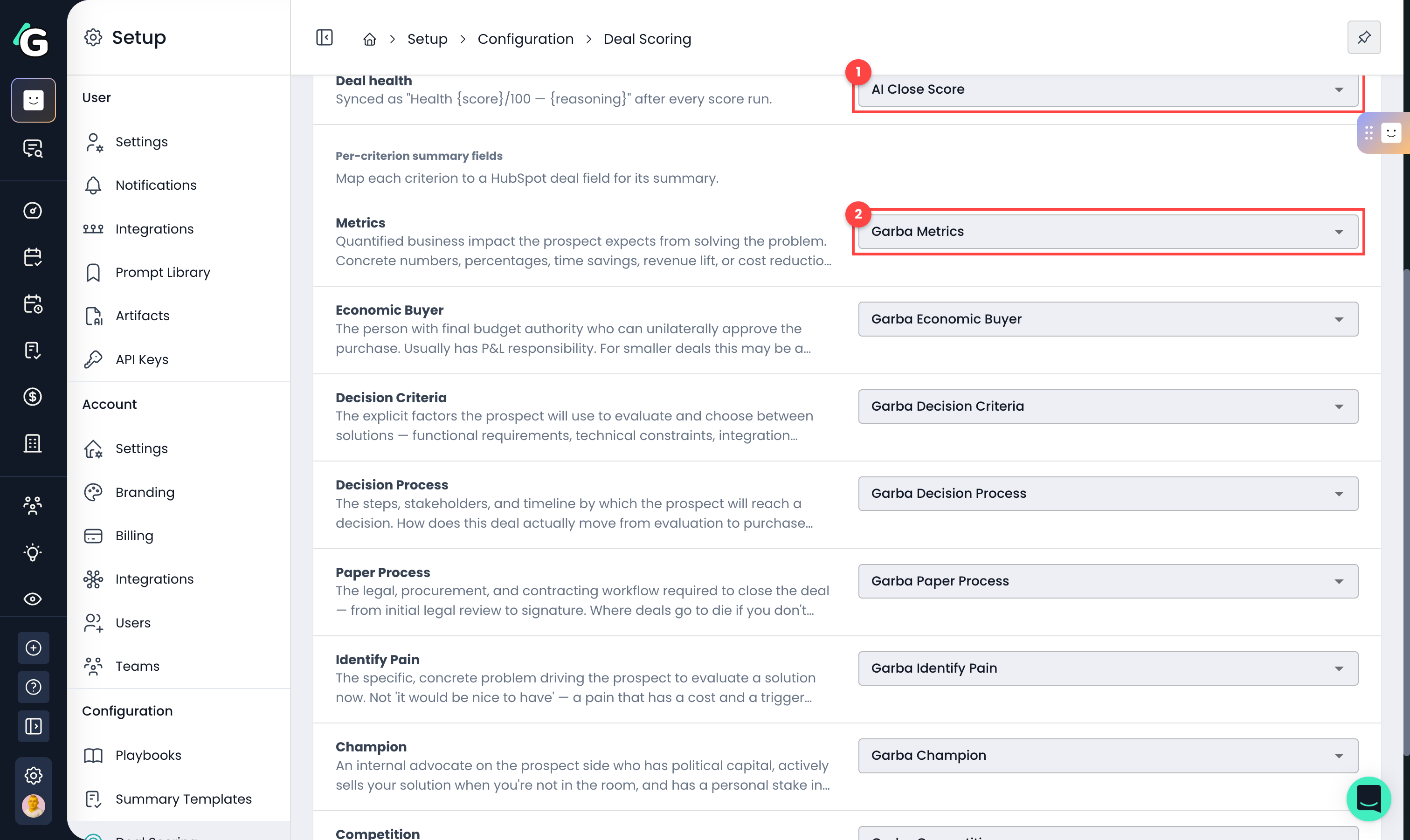Click the 'Identify Pain' criterion title
The height and width of the screenshot is (840, 1410).
pyautogui.click(x=378, y=660)
